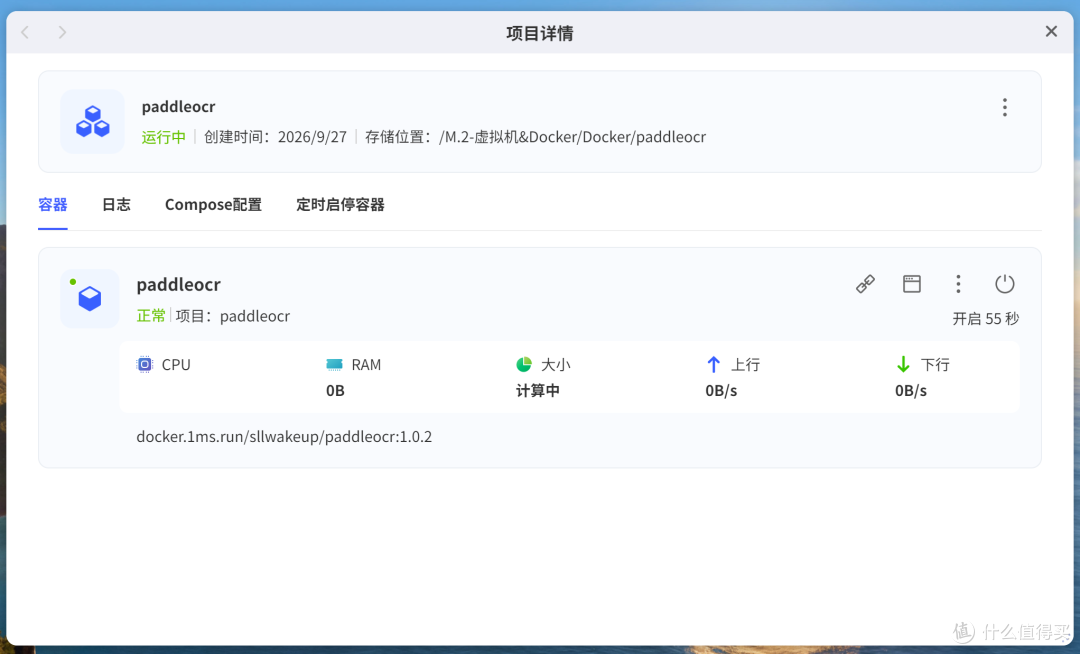The image size is (1080, 654).
Task: Click the 上行 upload arrow icon
Action: pyautogui.click(x=714, y=364)
